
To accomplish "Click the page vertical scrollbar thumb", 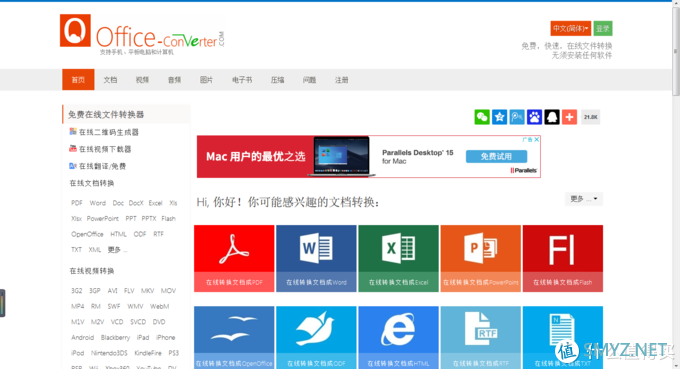I will [x=676, y=50].
